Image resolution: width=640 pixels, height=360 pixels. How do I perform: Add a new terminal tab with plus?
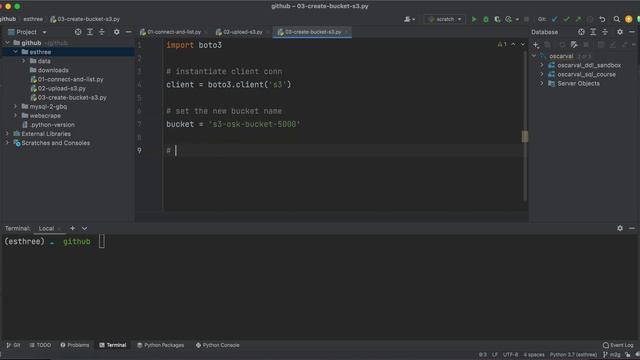pos(72,228)
